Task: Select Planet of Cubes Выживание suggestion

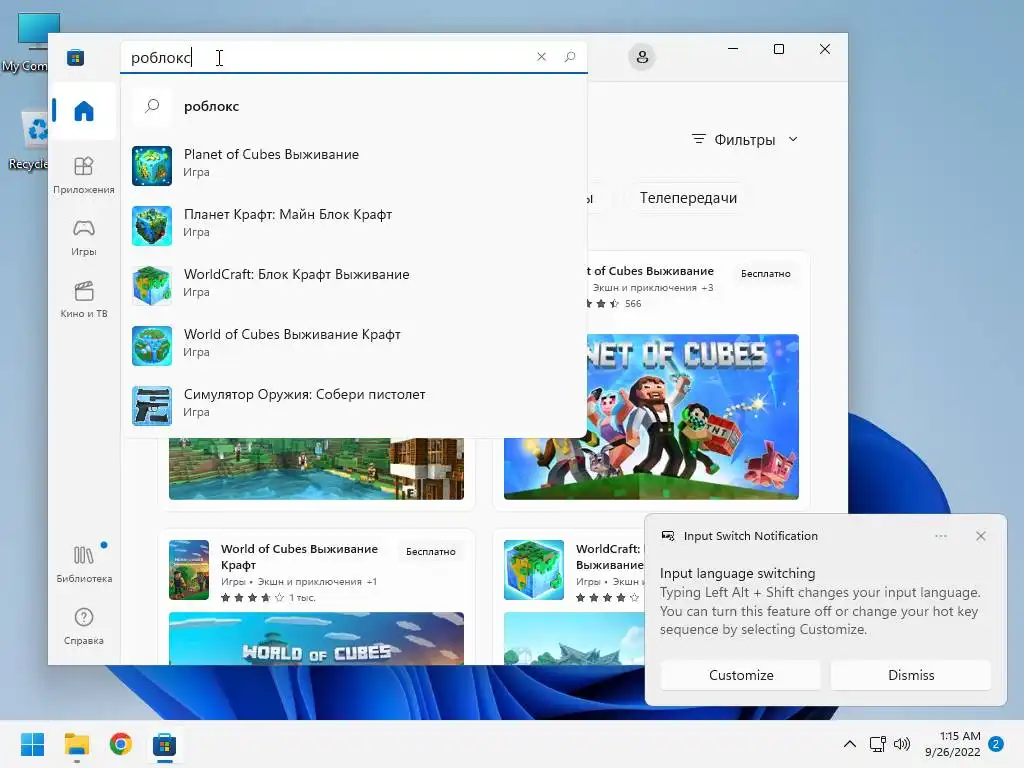Action: (x=353, y=163)
